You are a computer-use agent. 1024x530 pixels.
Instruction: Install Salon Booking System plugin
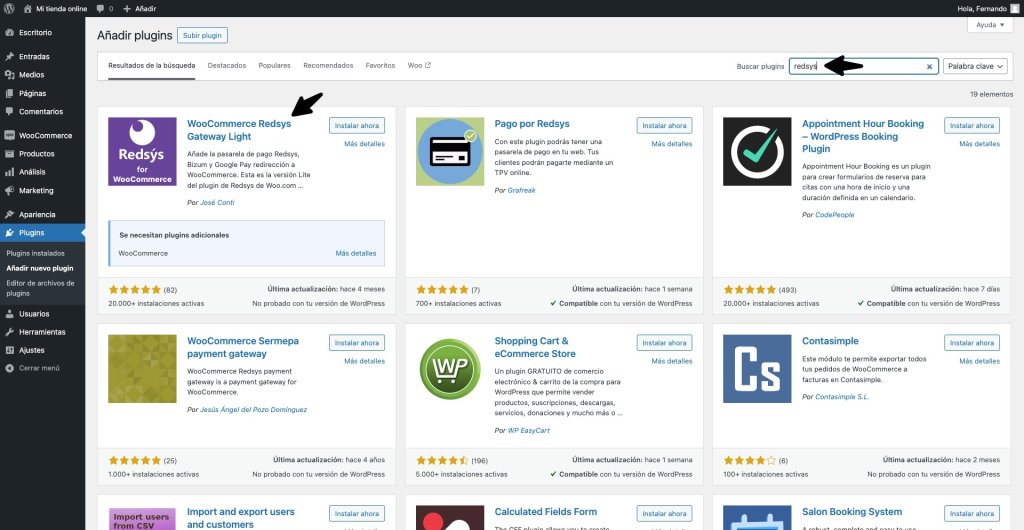pos(972,514)
